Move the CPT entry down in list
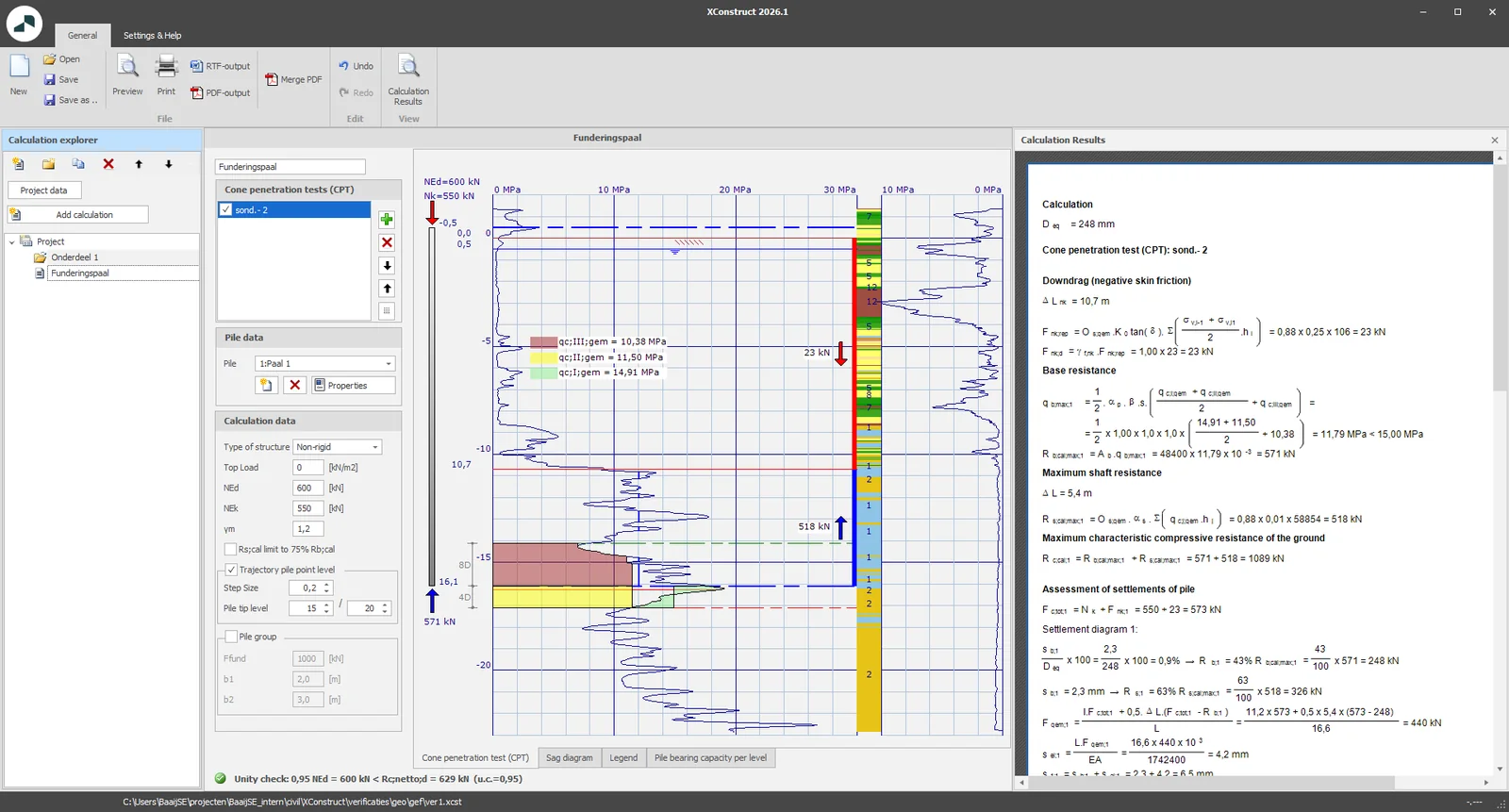Viewport: 1509px width, 812px height. [387, 265]
